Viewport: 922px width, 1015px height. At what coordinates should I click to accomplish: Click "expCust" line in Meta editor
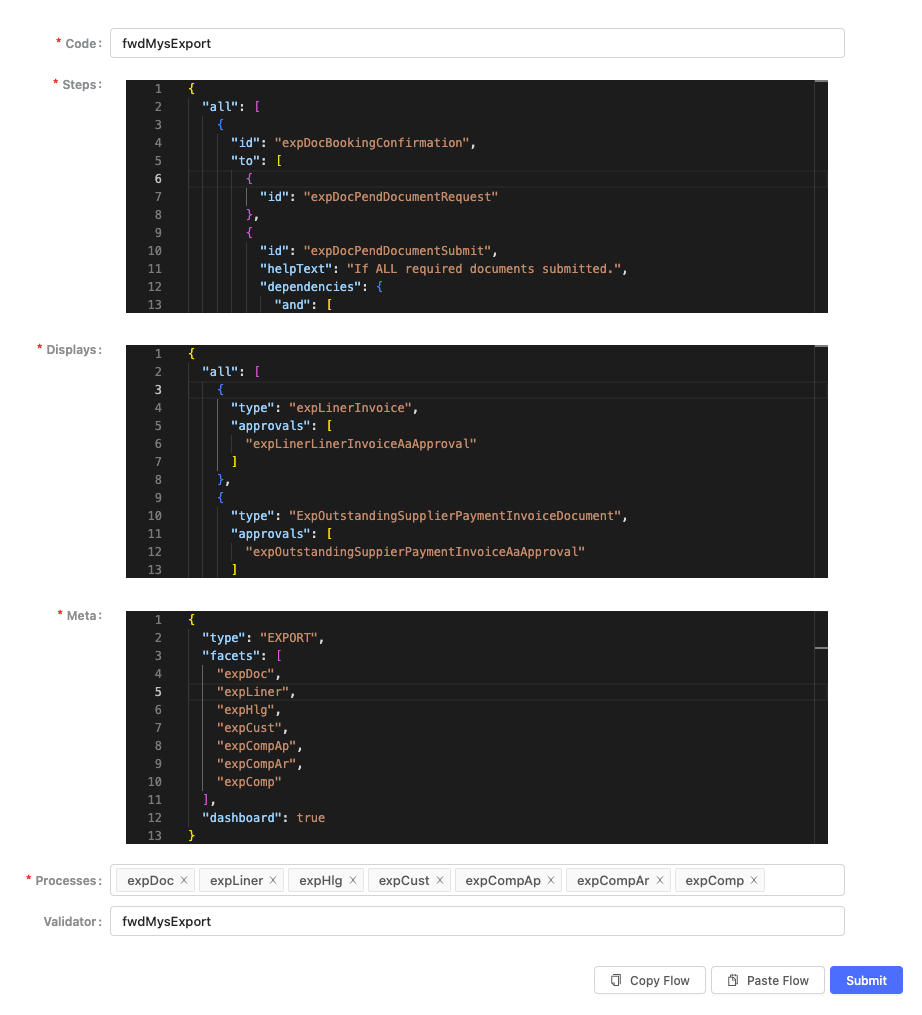pyautogui.click(x=253, y=728)
